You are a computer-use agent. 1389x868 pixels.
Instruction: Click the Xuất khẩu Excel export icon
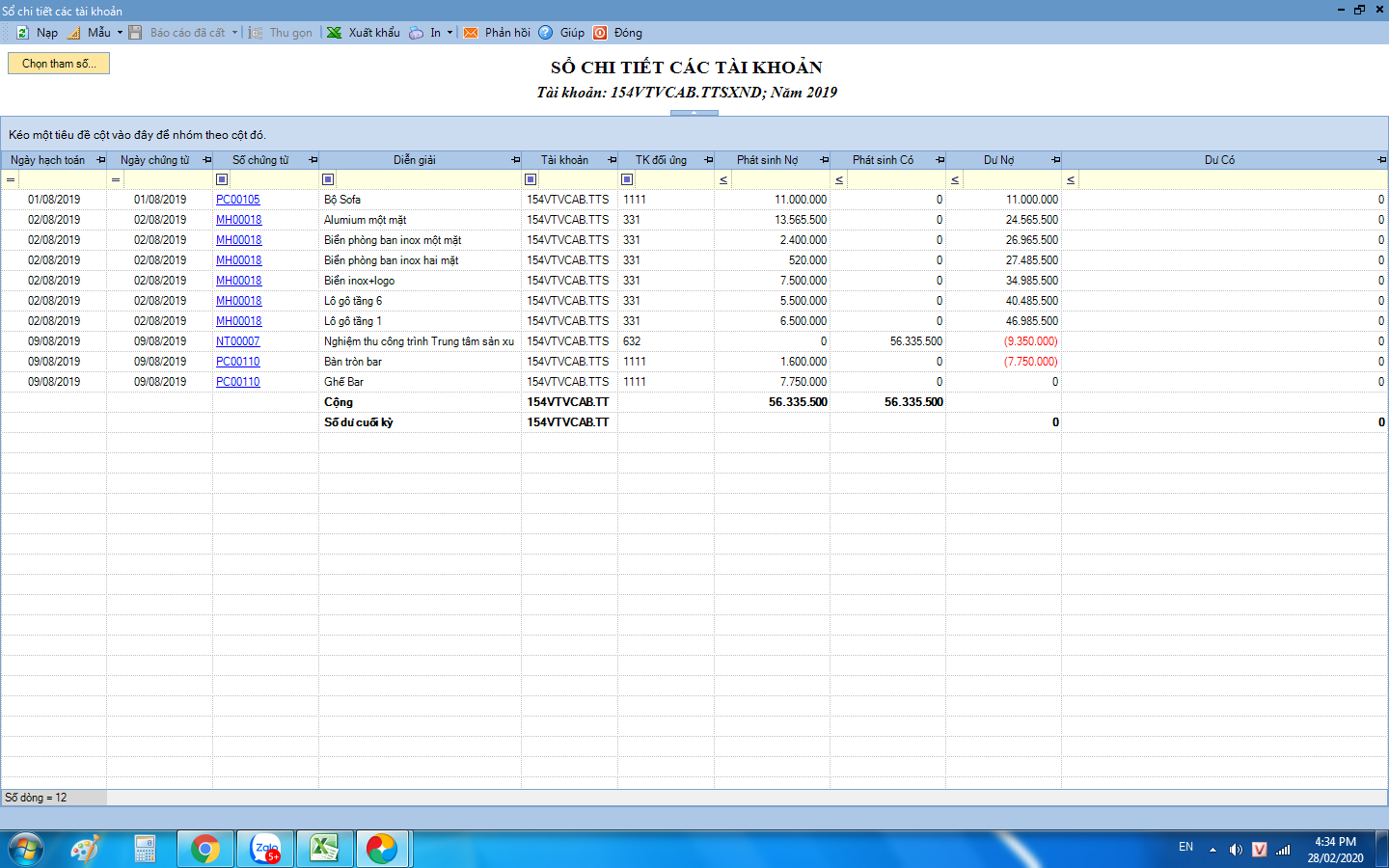[x=334, y=33]
